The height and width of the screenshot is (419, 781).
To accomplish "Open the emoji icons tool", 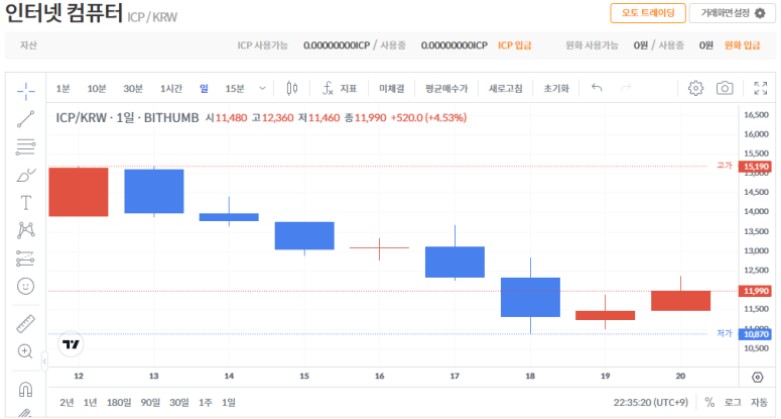I will click(x=26, y=286).
